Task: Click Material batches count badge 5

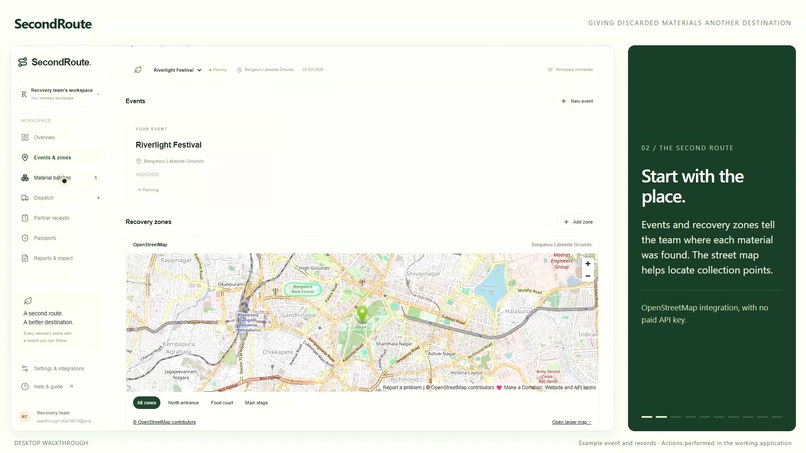Action: [96, 178]
